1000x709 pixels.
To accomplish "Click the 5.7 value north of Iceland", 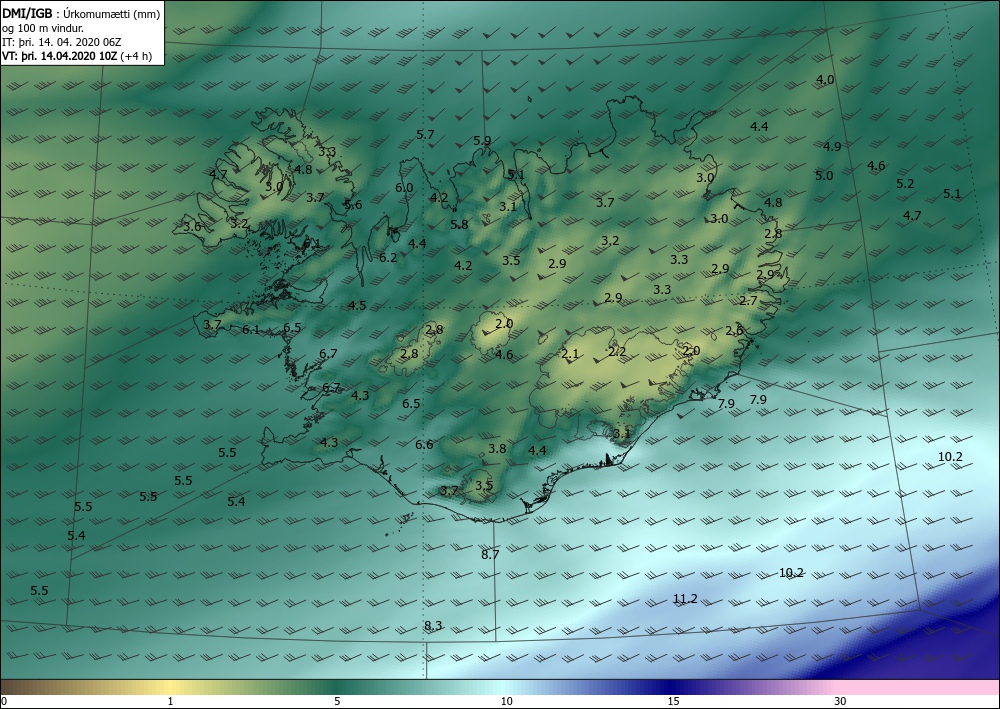I will pos(425,135).
